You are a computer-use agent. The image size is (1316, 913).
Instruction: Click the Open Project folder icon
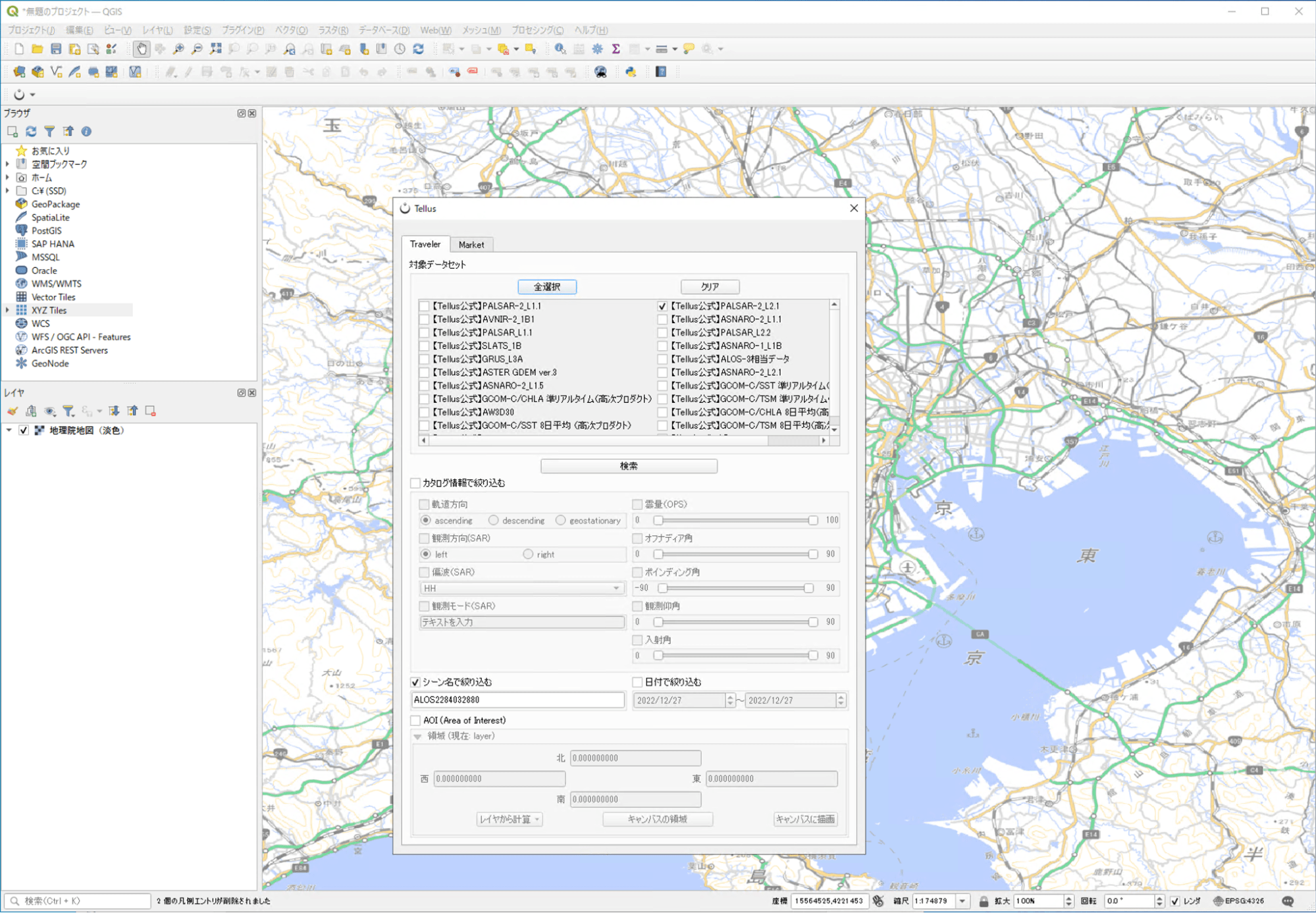pos(38,49)
